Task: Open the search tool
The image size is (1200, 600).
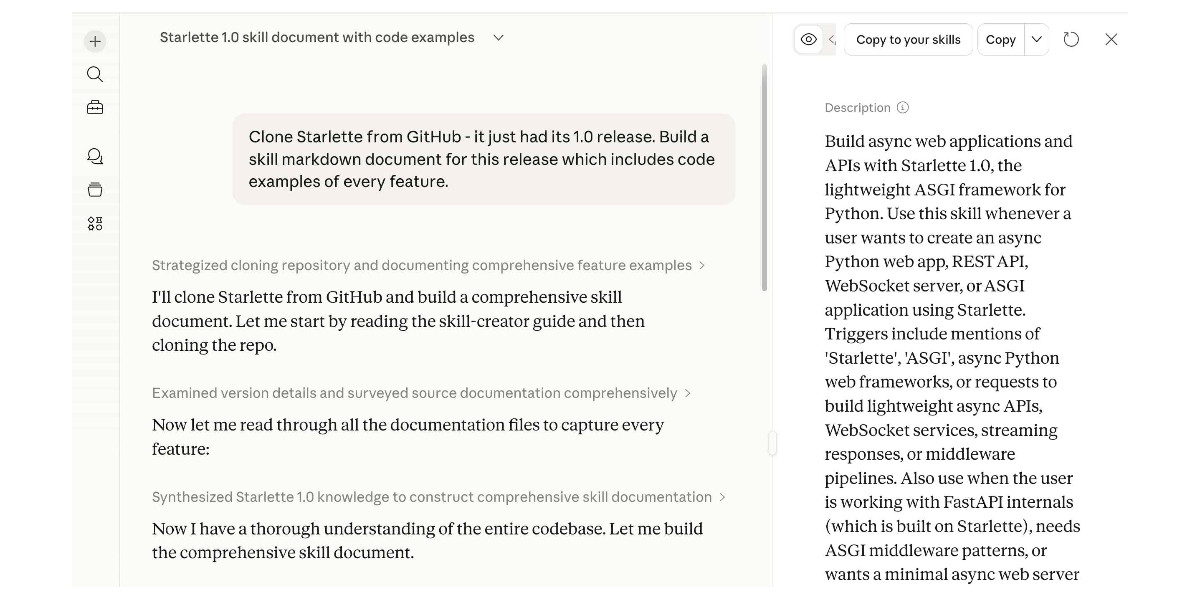Action: 94,74
